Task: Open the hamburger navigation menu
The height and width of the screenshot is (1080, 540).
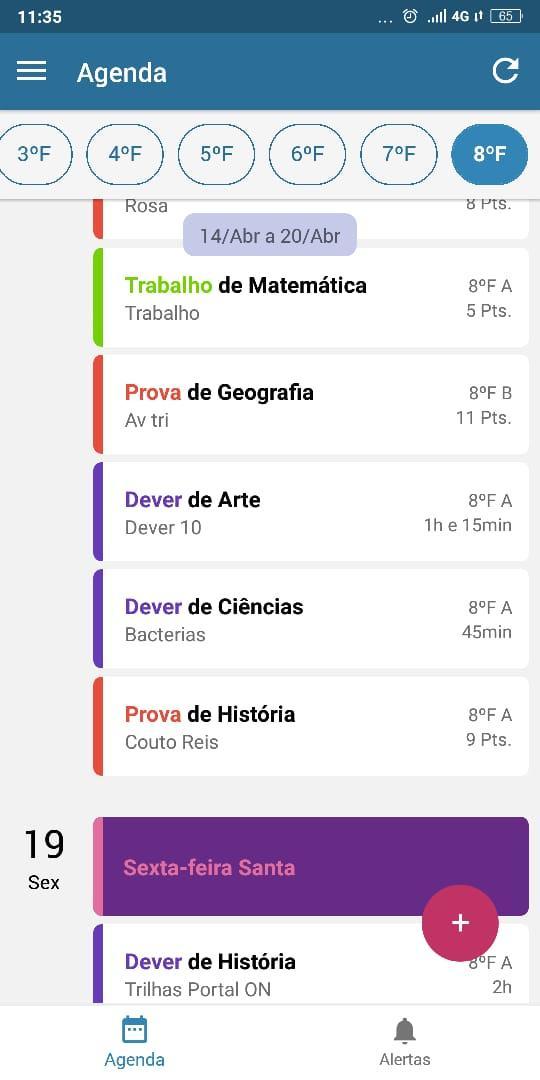Action: coord(31,72)
